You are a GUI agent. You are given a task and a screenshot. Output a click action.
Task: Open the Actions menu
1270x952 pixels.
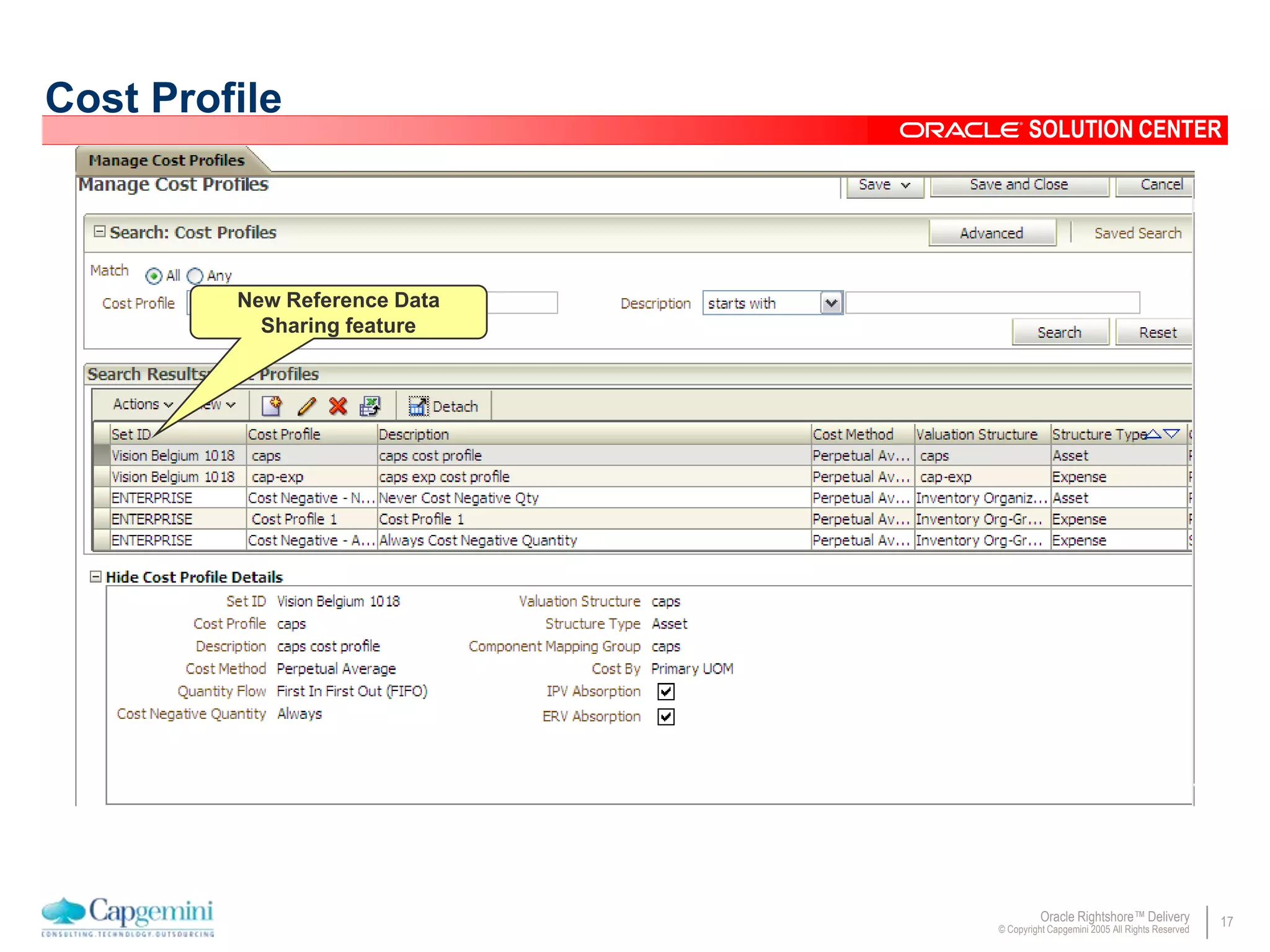(x=143, y=404)
